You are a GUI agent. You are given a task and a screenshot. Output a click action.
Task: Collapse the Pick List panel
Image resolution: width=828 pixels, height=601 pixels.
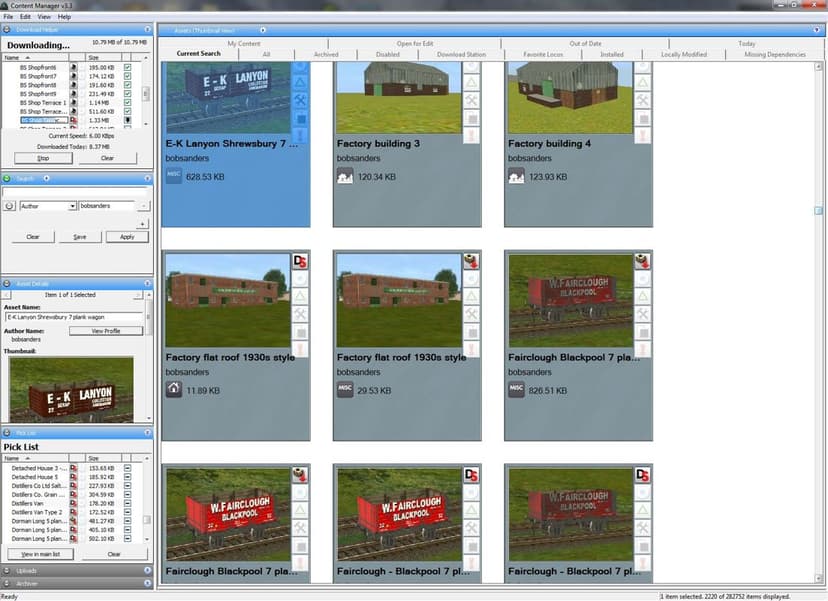coord(148,433)
